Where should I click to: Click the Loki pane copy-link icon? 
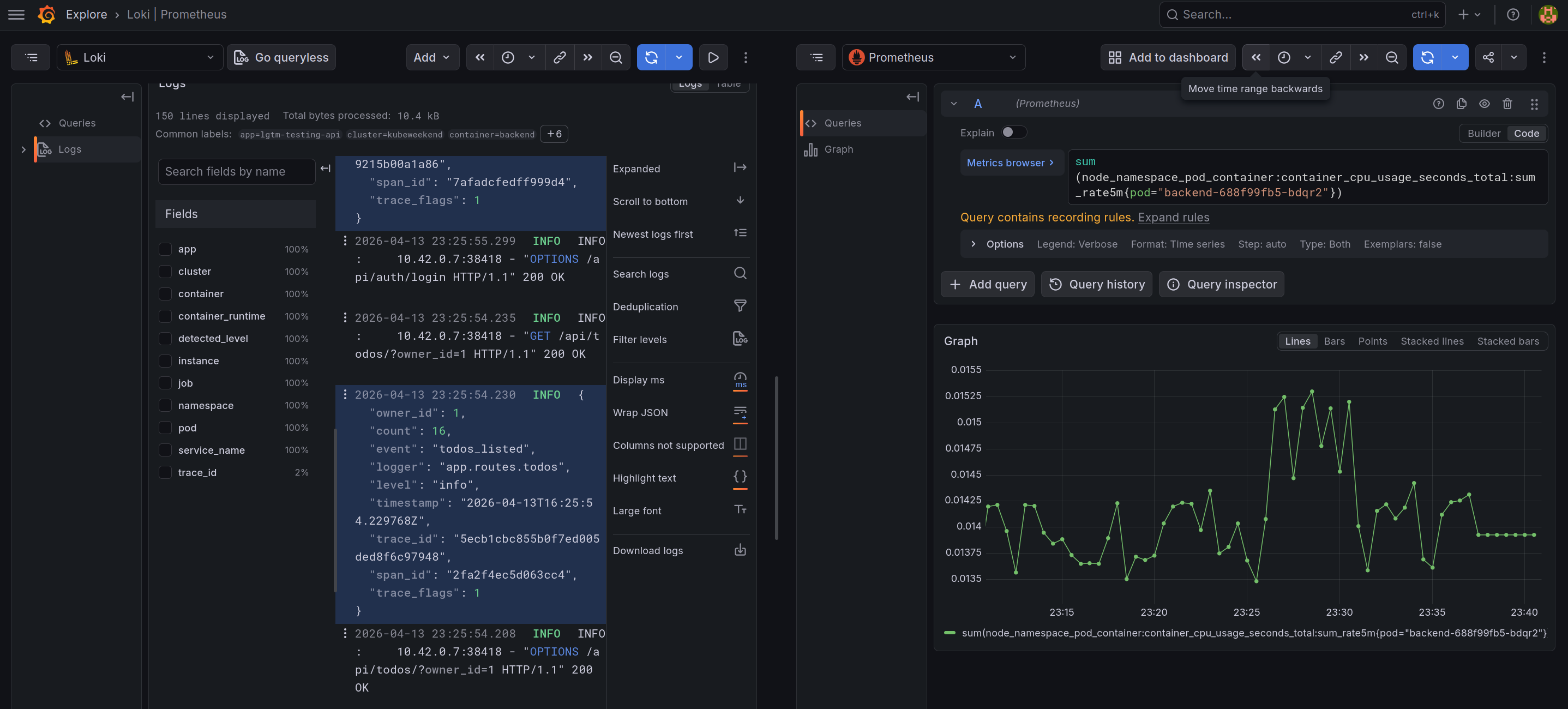pyautogui.click(x=560, y=57)
